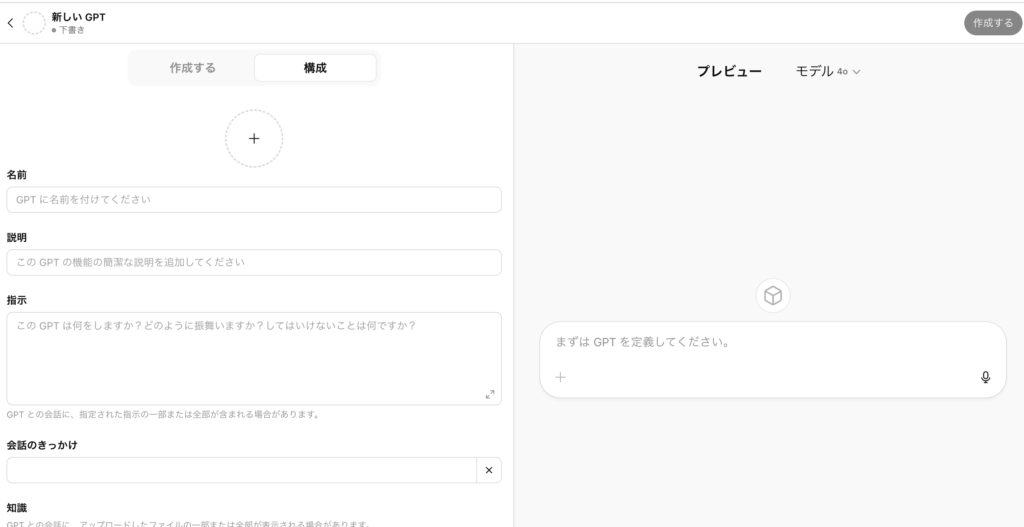Switch to the 作成する tab
Viewport: 1024px width, 527px height.
tap(193, 68)
